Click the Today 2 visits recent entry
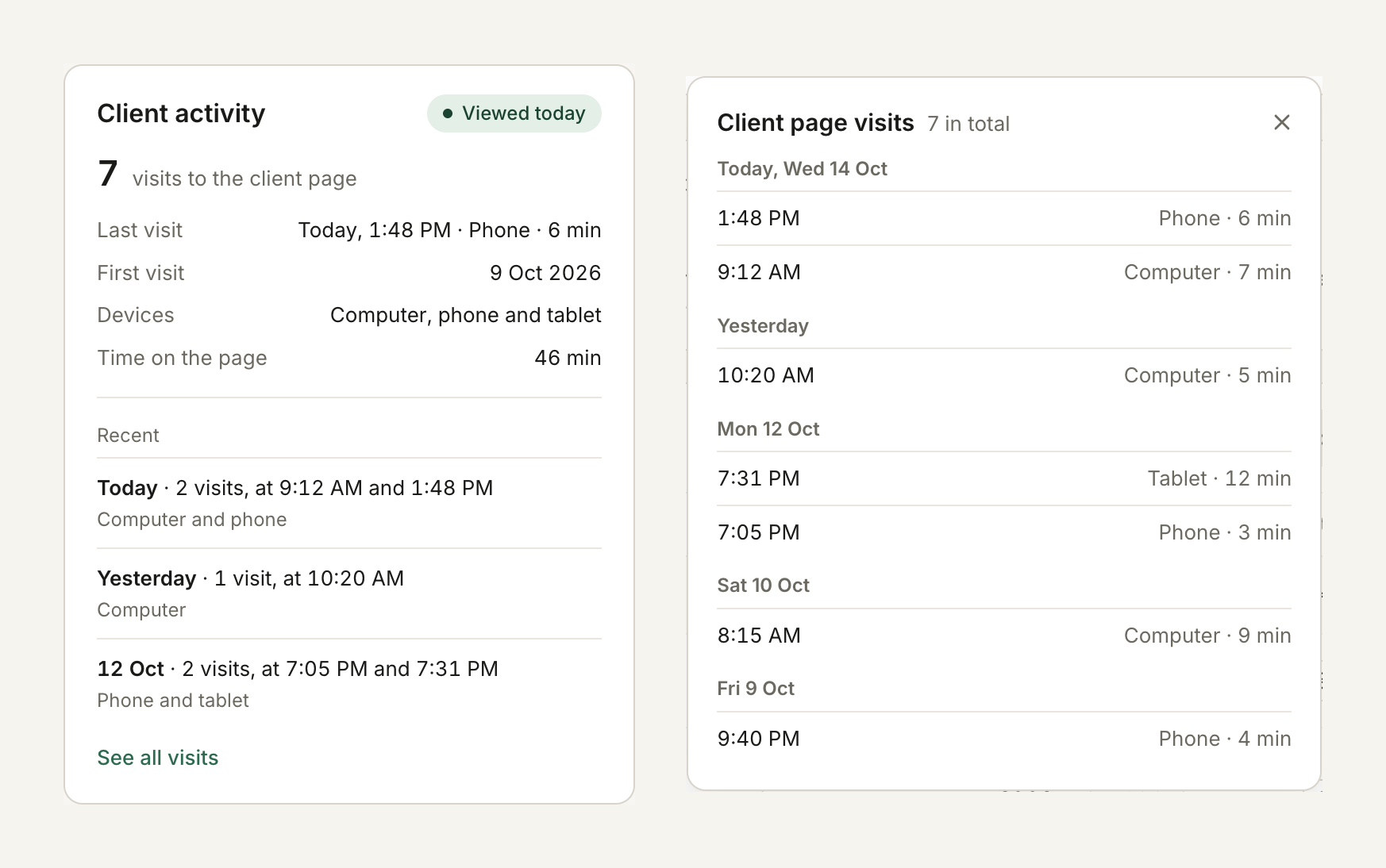Viewport: 1386px width, 868px height. [349, 503]
